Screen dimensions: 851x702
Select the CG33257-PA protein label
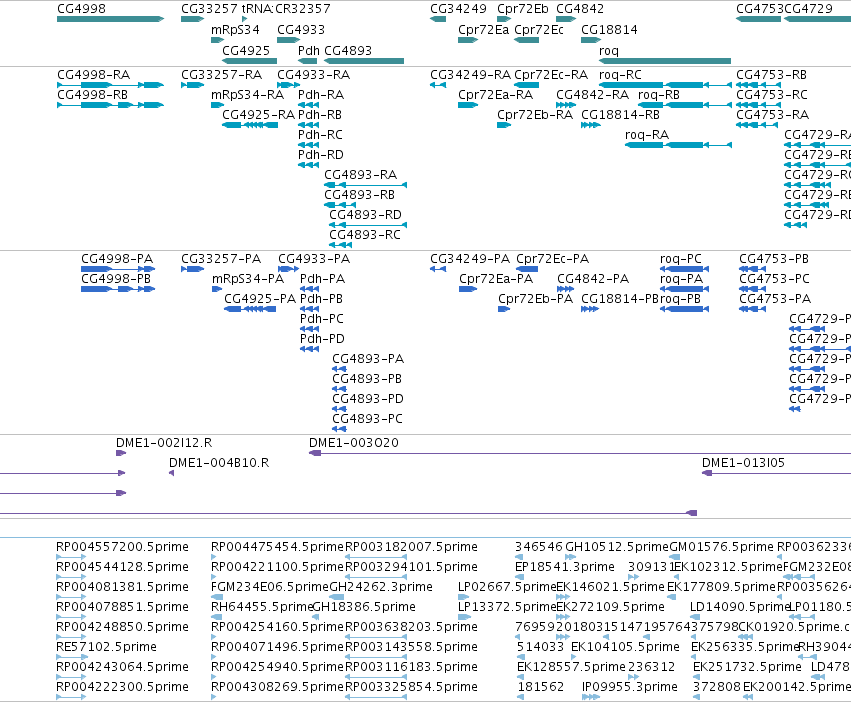221,258
